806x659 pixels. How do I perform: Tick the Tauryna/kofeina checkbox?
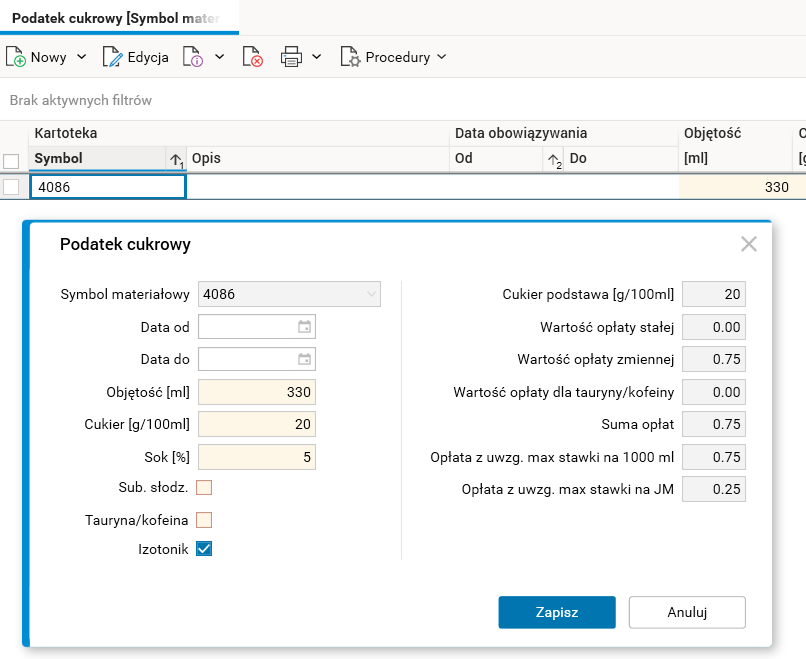pyautogui.click(x=204, y=520)
